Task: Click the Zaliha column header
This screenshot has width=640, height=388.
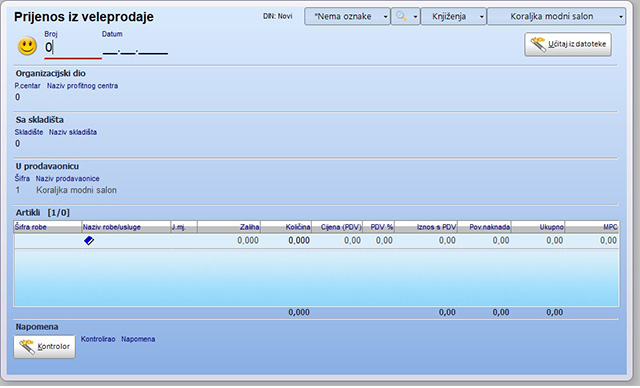Action: click(x=229, y=227)
